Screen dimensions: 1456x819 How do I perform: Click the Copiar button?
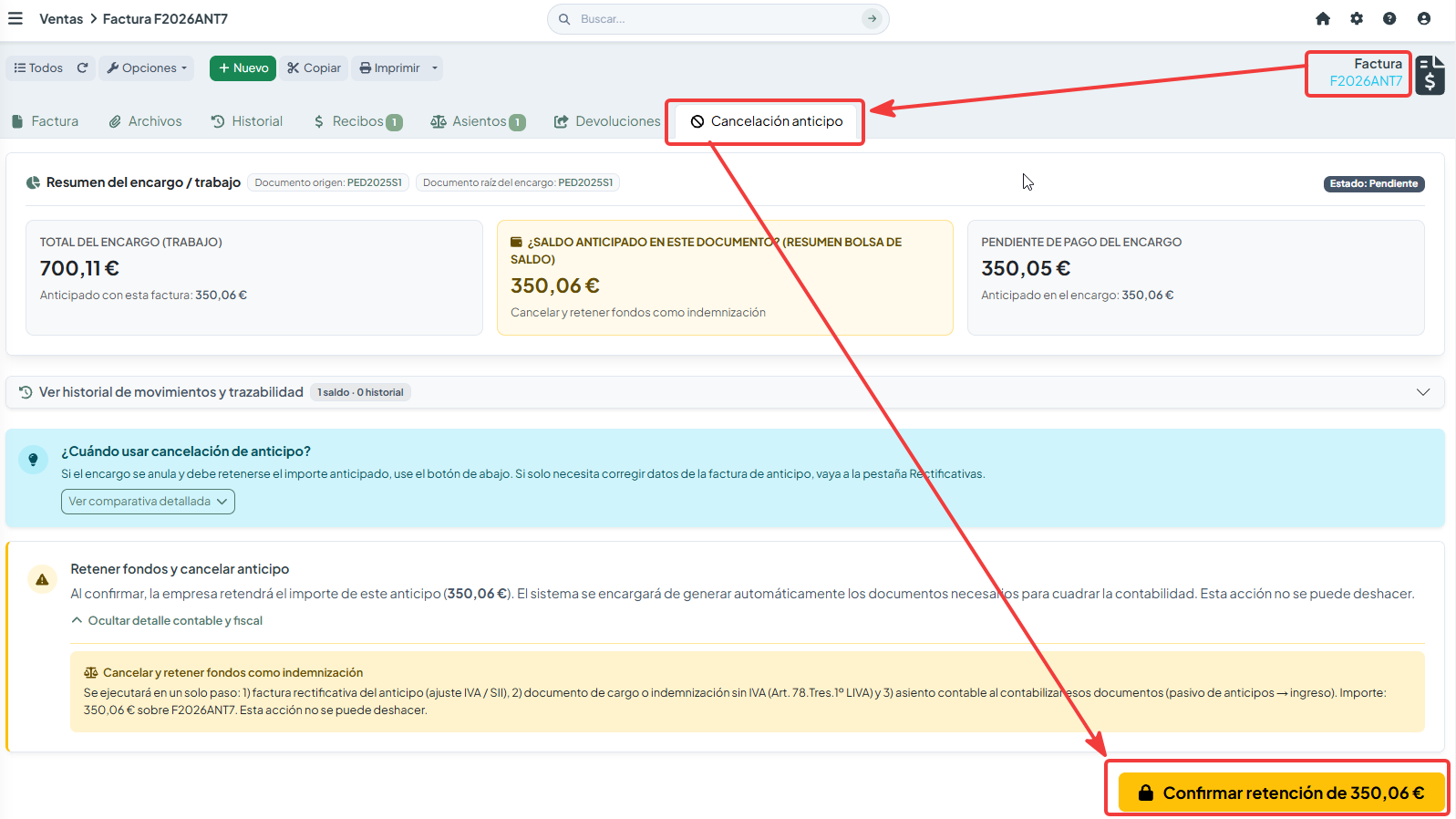(x=314, y=67)
